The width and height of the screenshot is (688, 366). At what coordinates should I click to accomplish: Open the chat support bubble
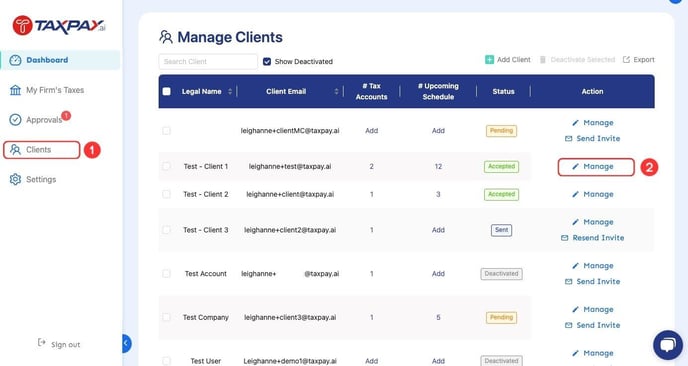[x=667, y=345]
